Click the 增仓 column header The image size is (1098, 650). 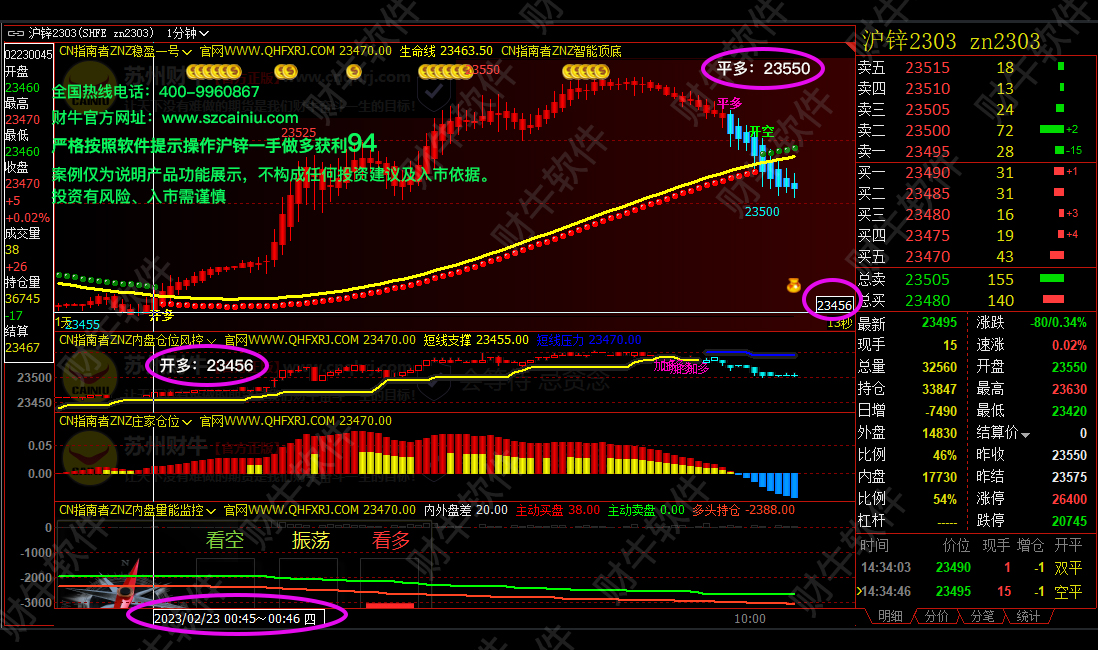point(1030,545)
